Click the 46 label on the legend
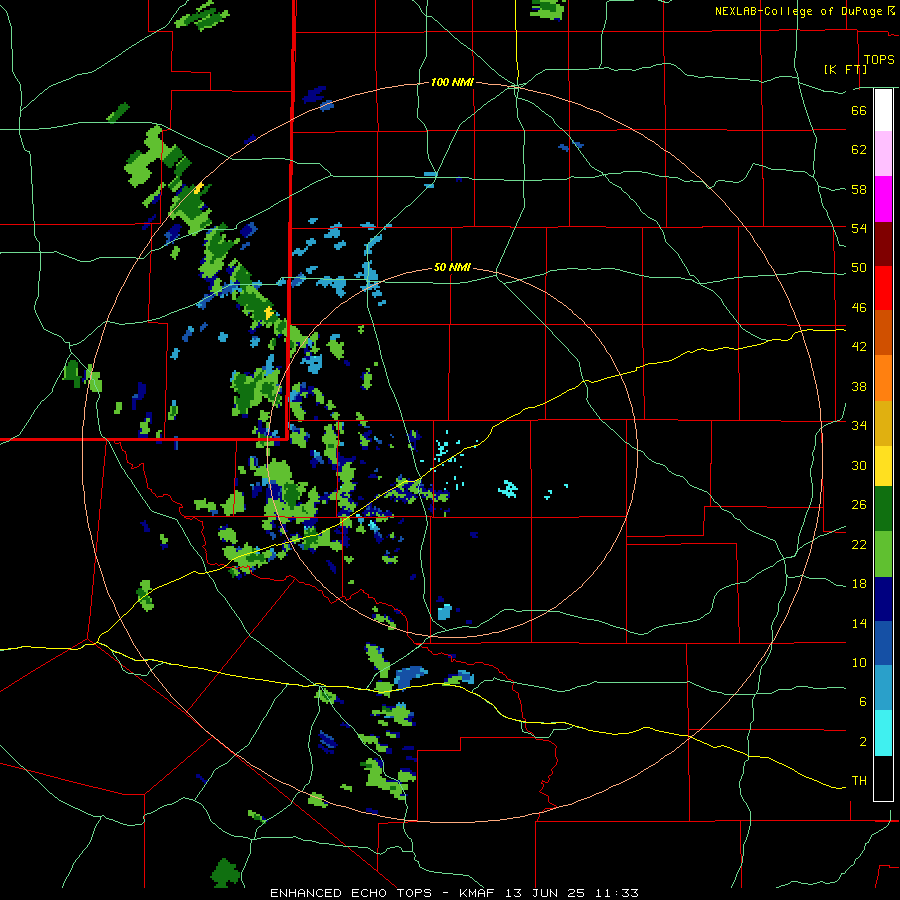Viewport: 900px width, 900px height. 859,308
